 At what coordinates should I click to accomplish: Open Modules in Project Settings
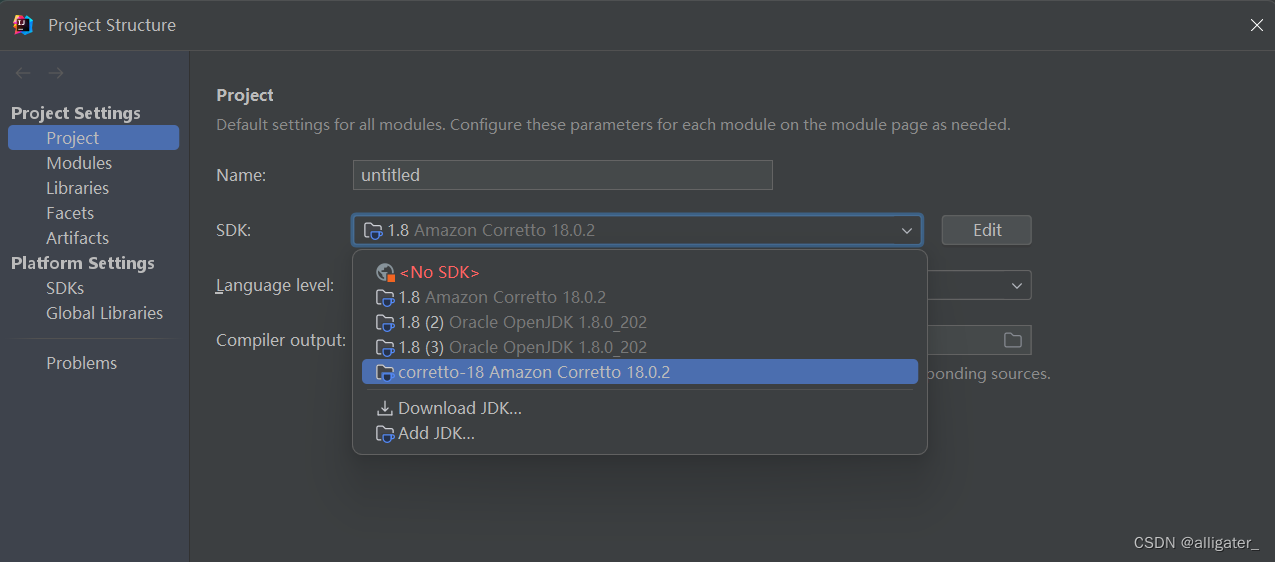(x=79, y=163)
